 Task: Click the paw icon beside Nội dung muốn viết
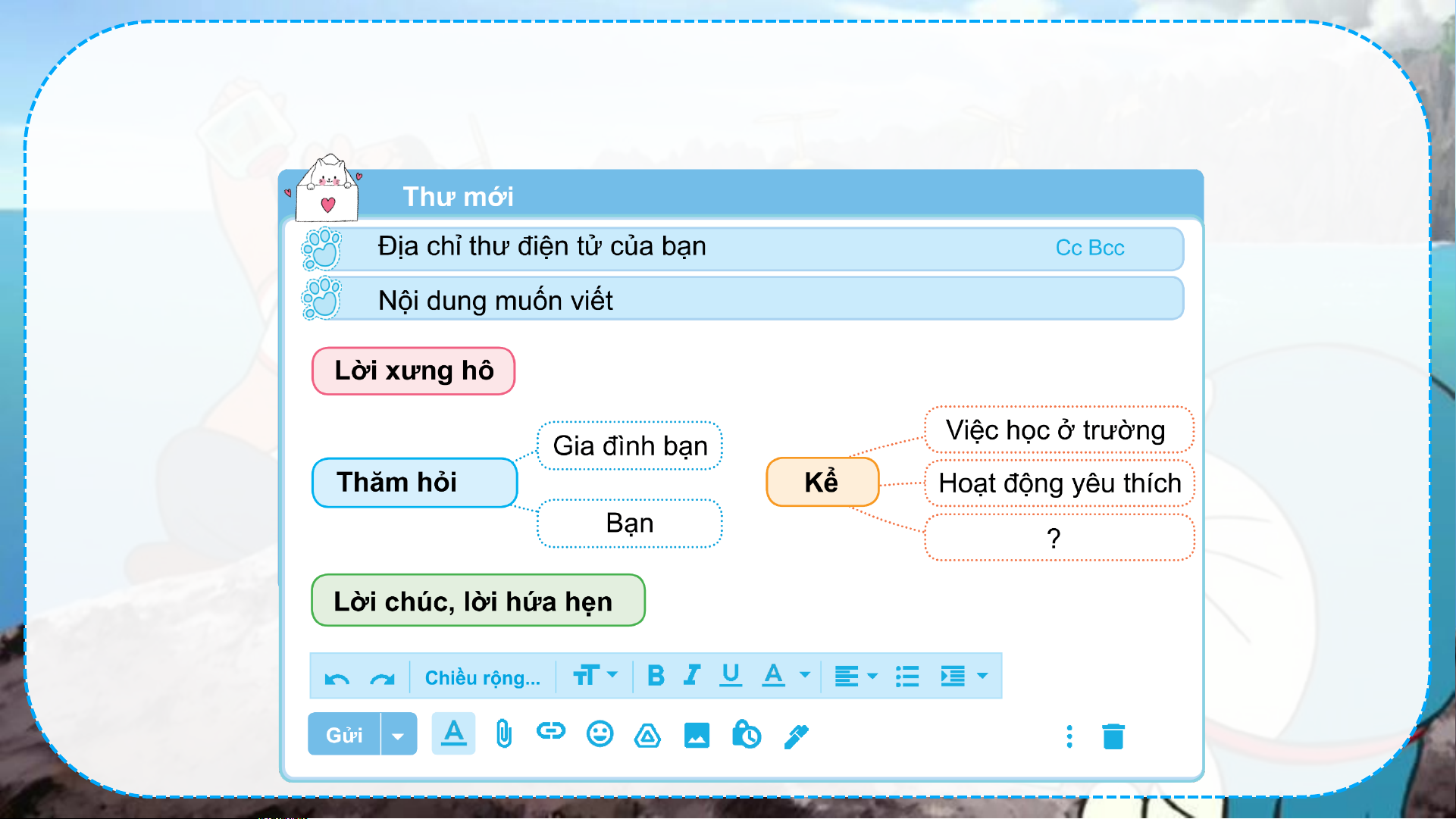coord(322,299)
